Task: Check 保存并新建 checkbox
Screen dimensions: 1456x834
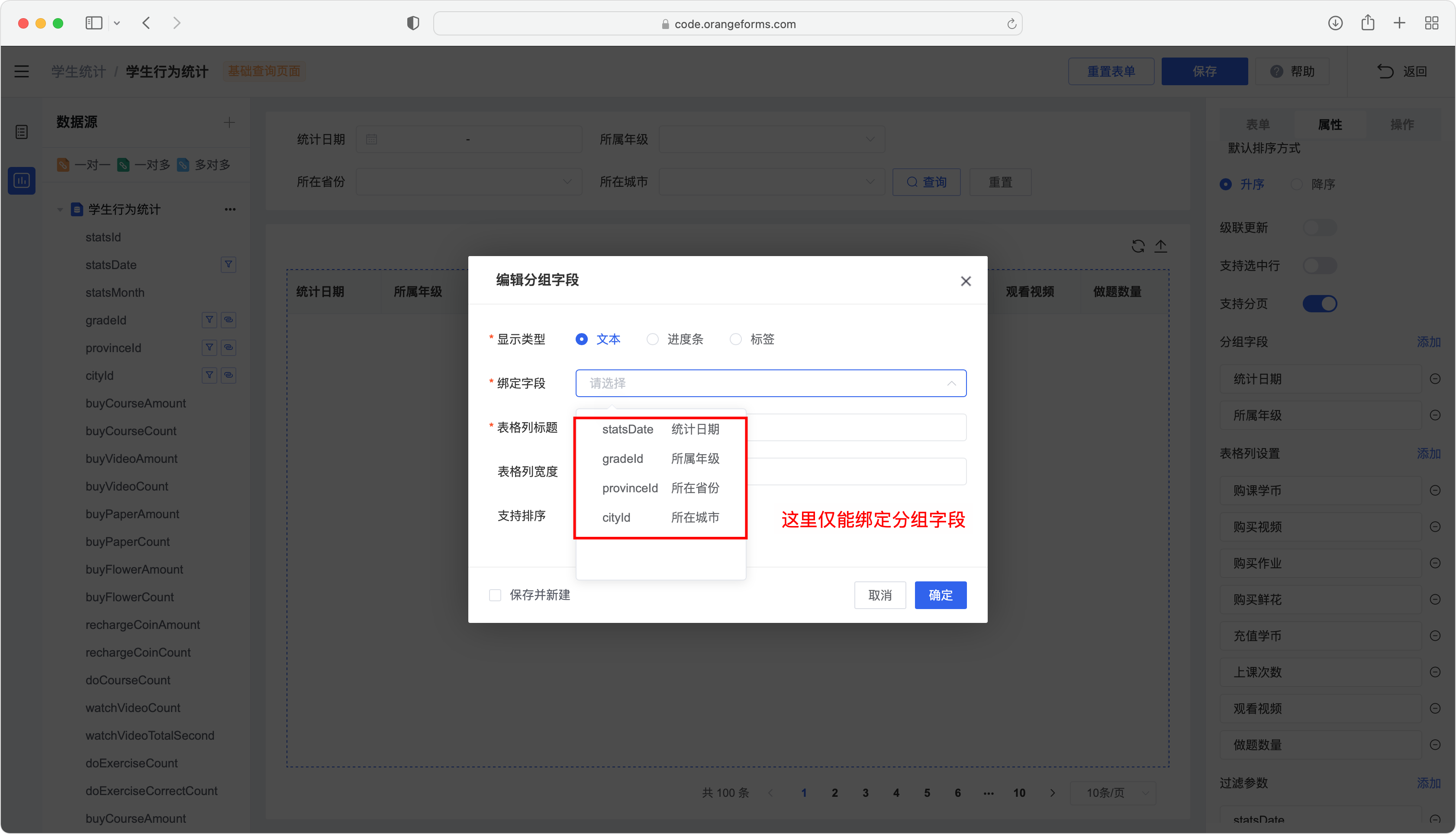Action: [495, 595]
